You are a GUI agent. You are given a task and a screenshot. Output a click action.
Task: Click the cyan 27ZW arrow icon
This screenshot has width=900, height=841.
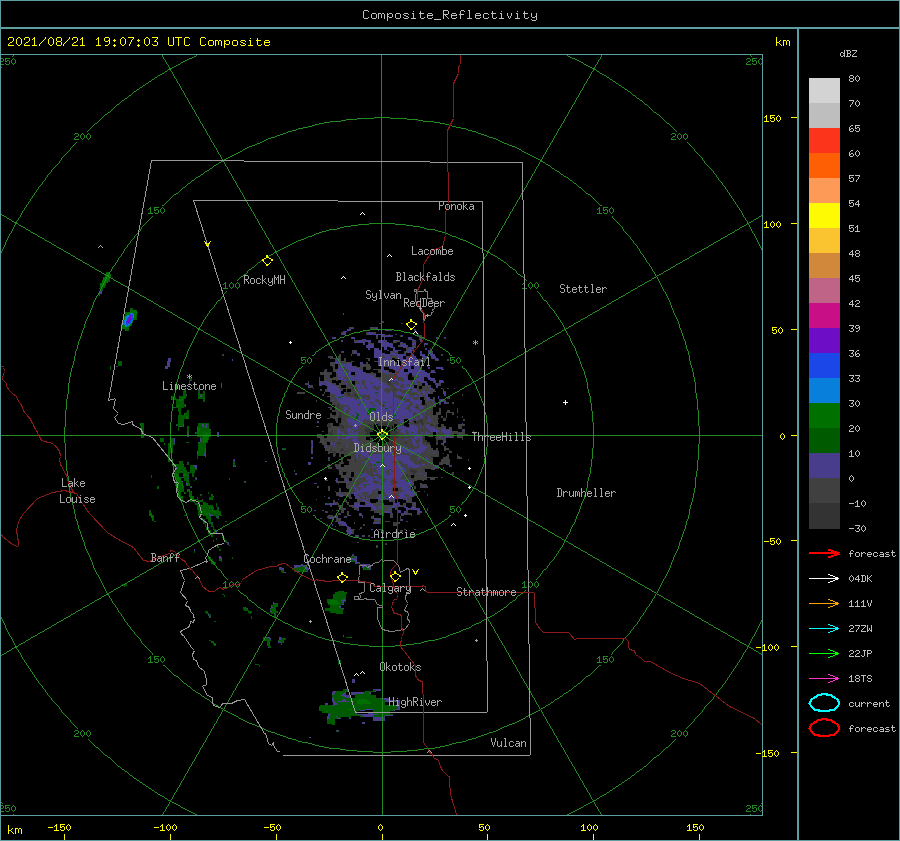coord(824,629)
